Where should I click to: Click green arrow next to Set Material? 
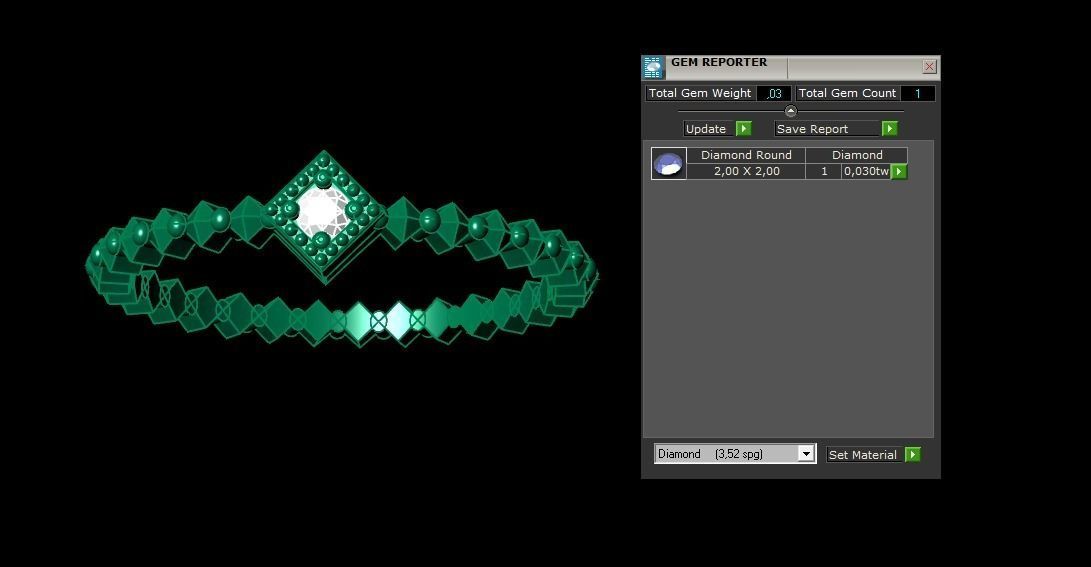913,454
